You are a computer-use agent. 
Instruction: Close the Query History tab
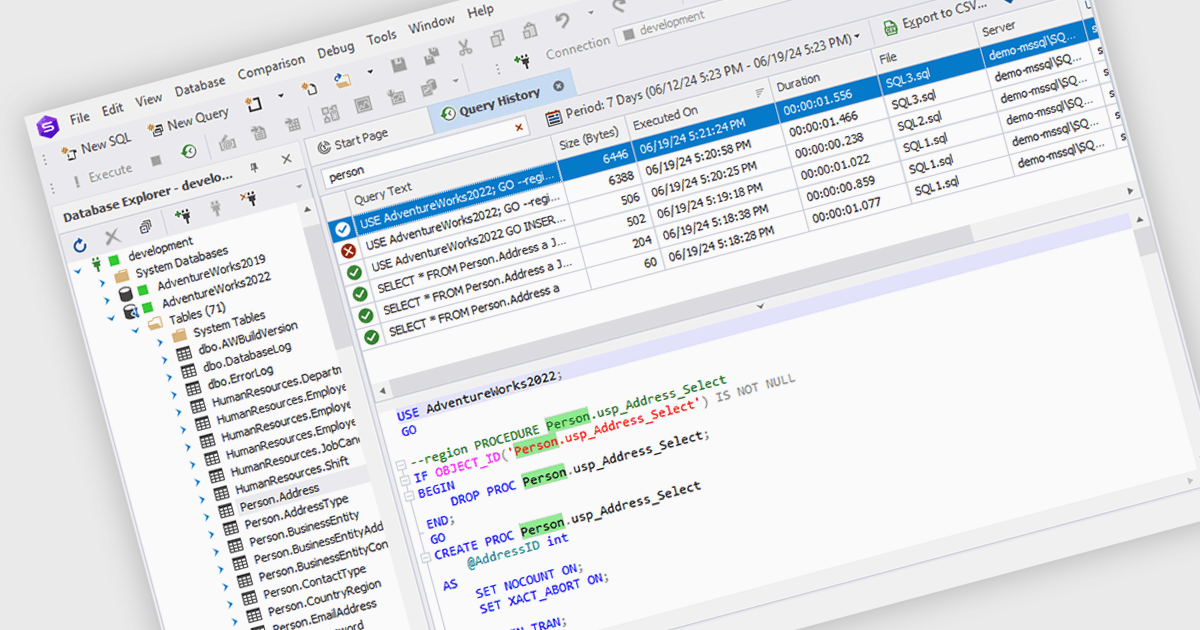coord(558,85)
